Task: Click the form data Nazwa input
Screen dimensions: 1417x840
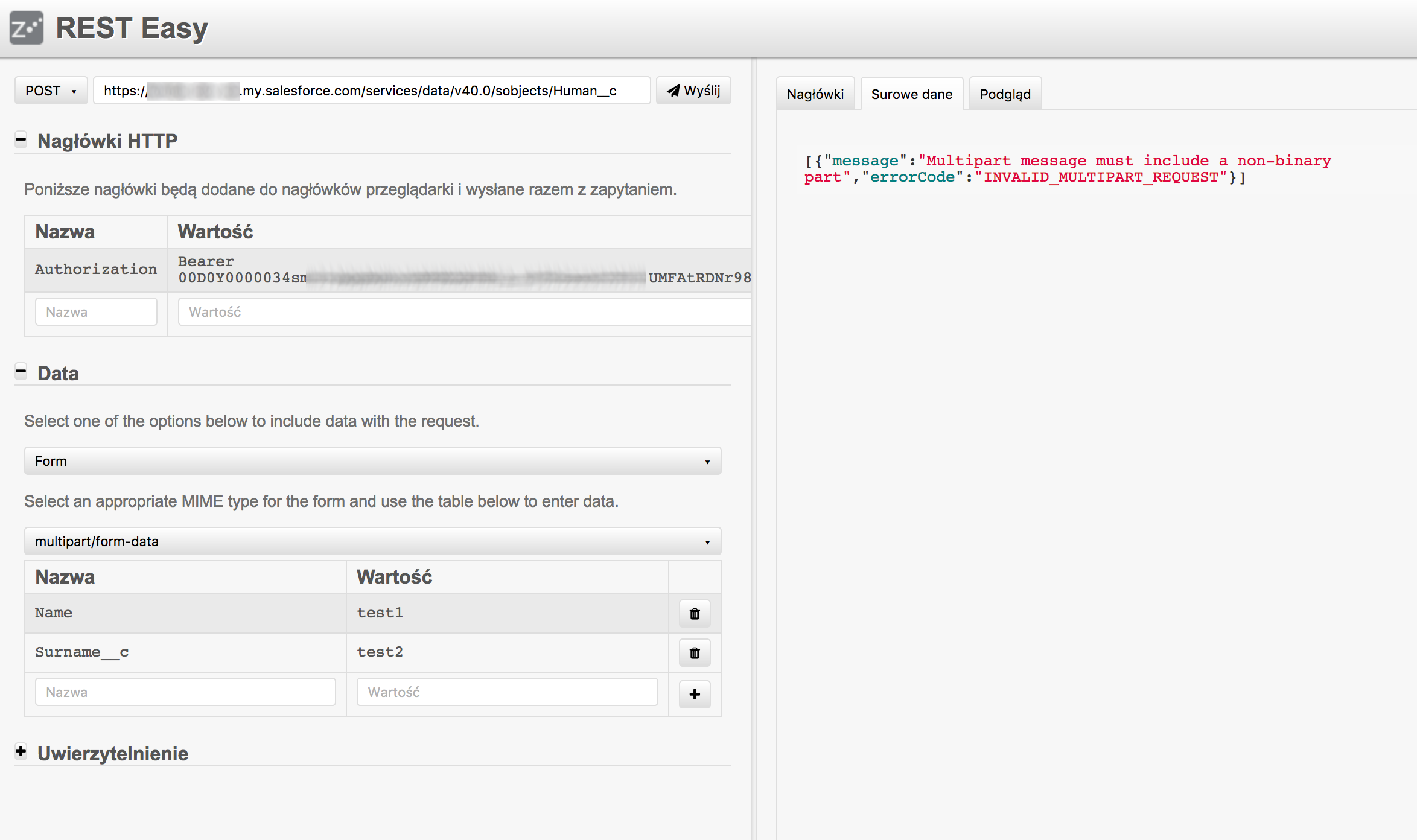Action: point(185,692)
